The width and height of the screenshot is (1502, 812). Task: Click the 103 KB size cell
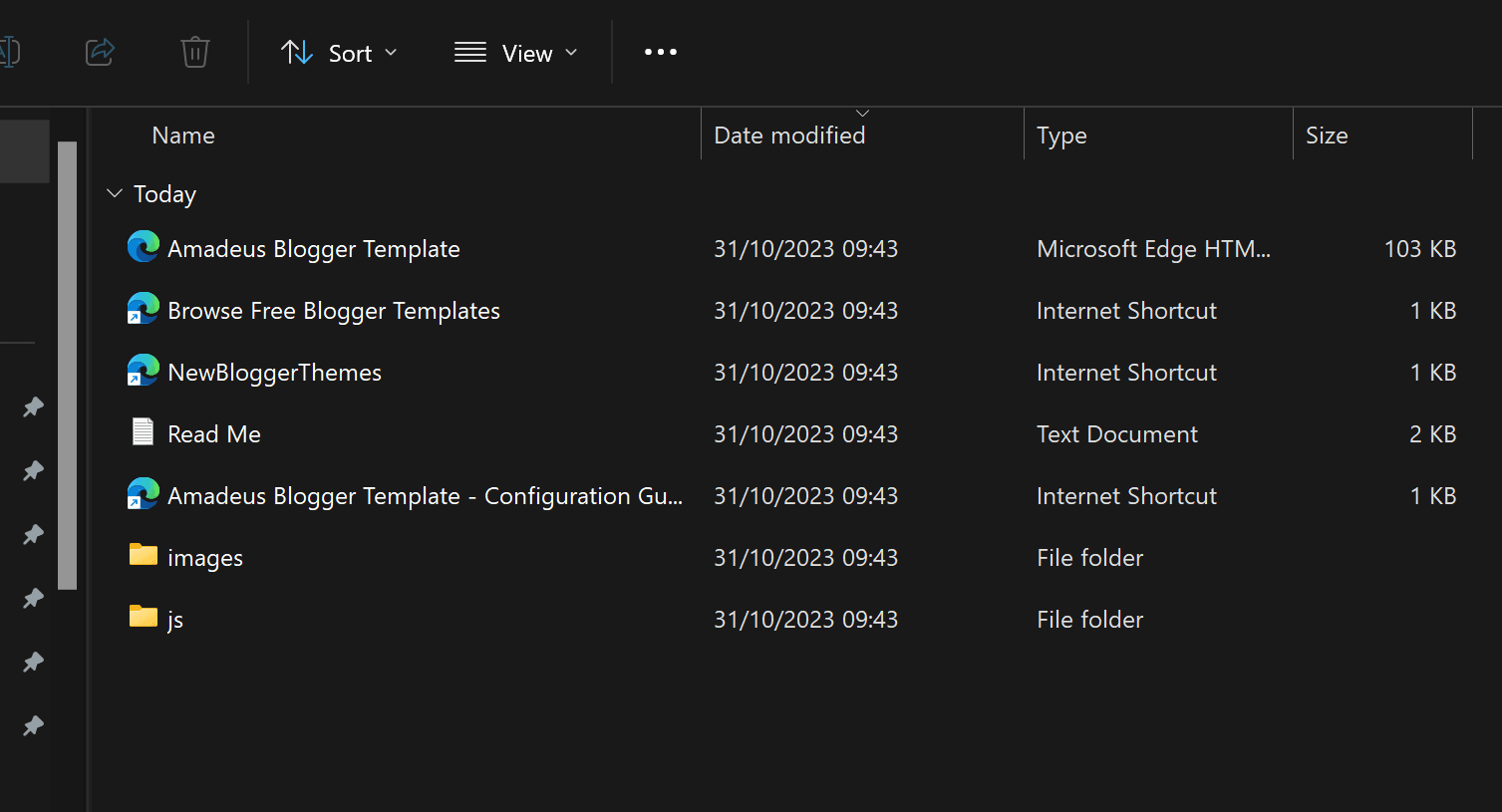tap(1420, 249)
